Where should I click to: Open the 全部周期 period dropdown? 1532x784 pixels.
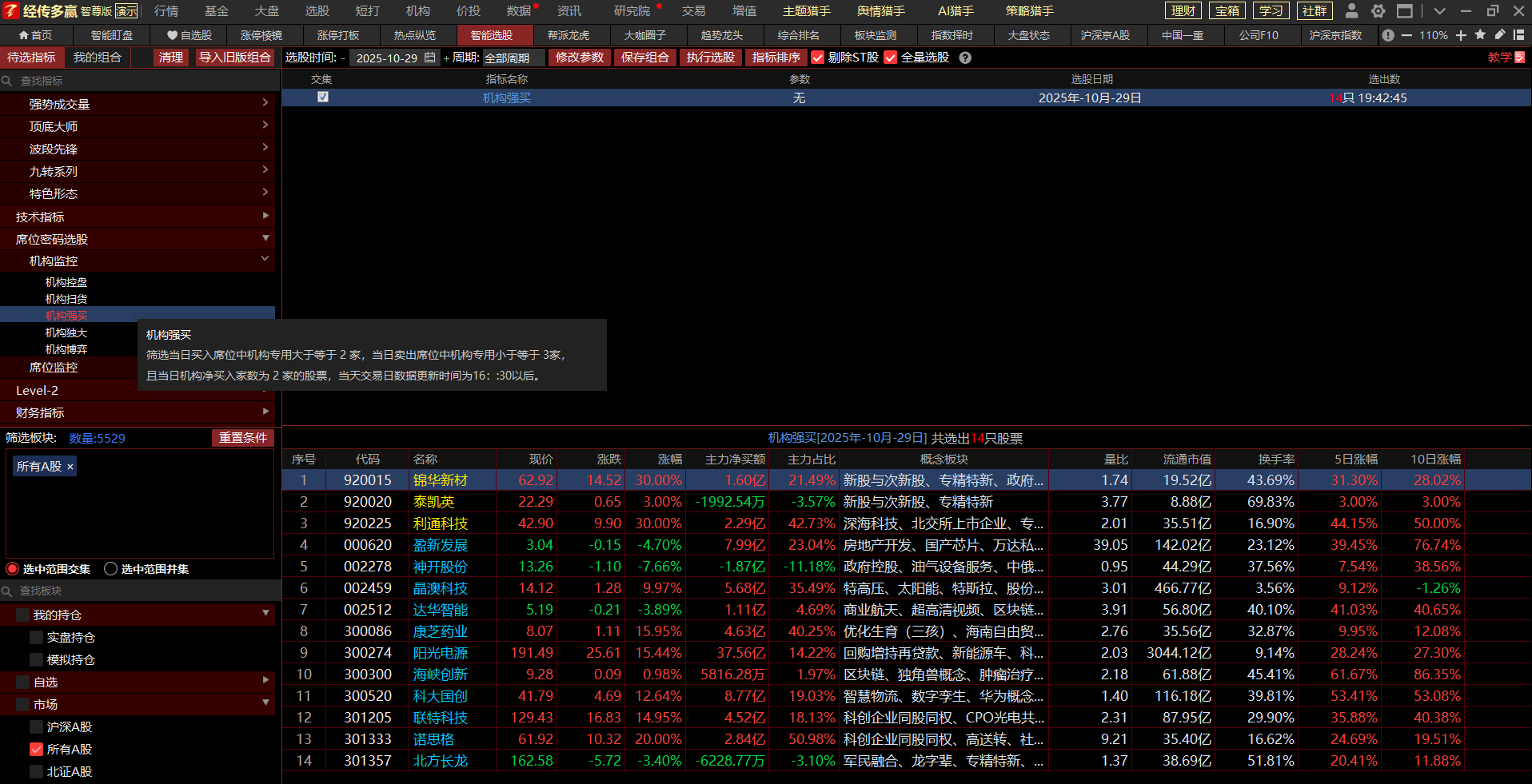click(513, 58)
